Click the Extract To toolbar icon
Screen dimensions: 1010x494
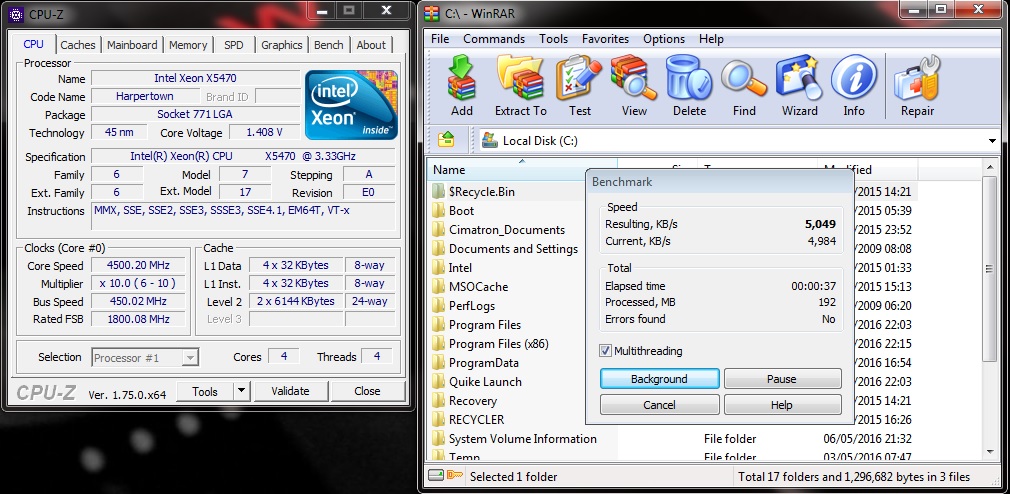click(520, 79)
